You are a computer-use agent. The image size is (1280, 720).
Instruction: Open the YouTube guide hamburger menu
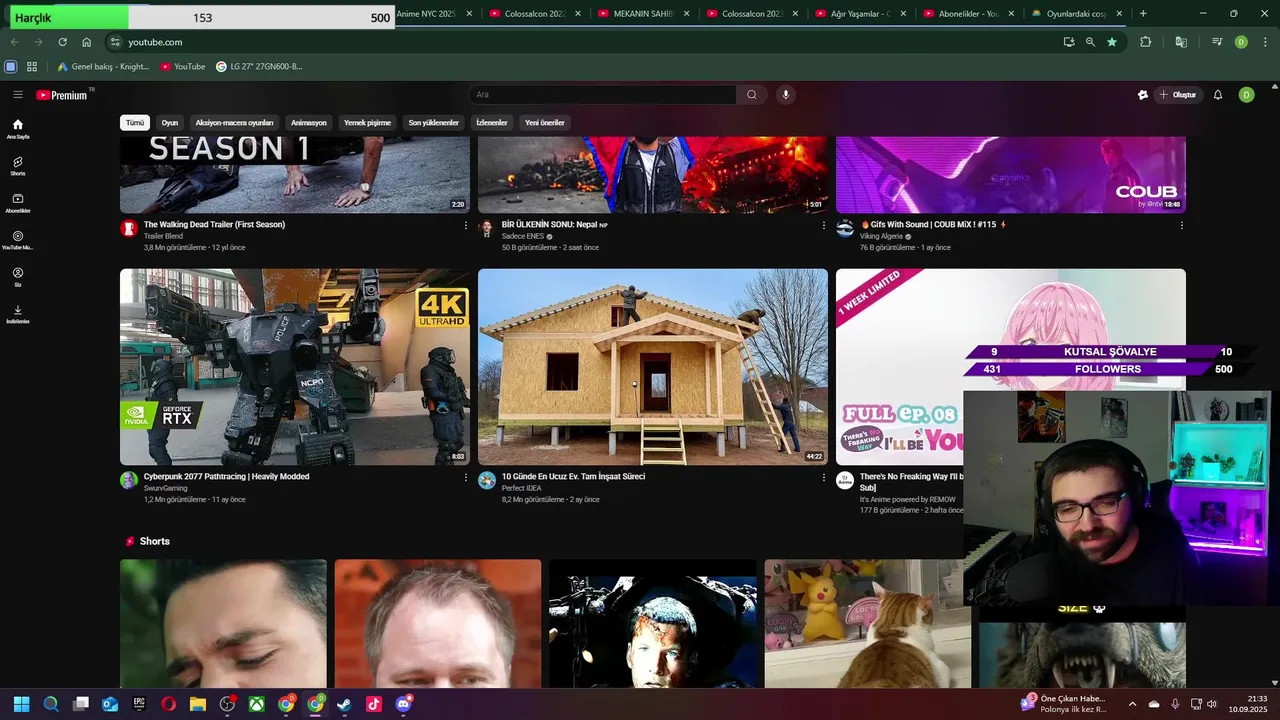pos(18,95)
